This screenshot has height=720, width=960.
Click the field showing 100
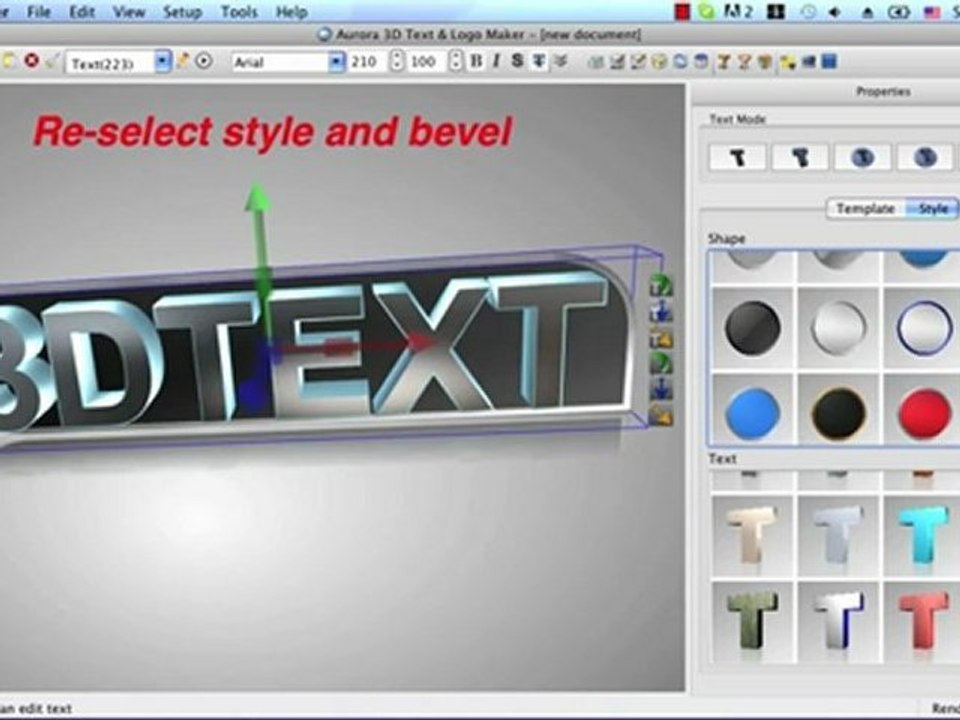click(425, 62)
